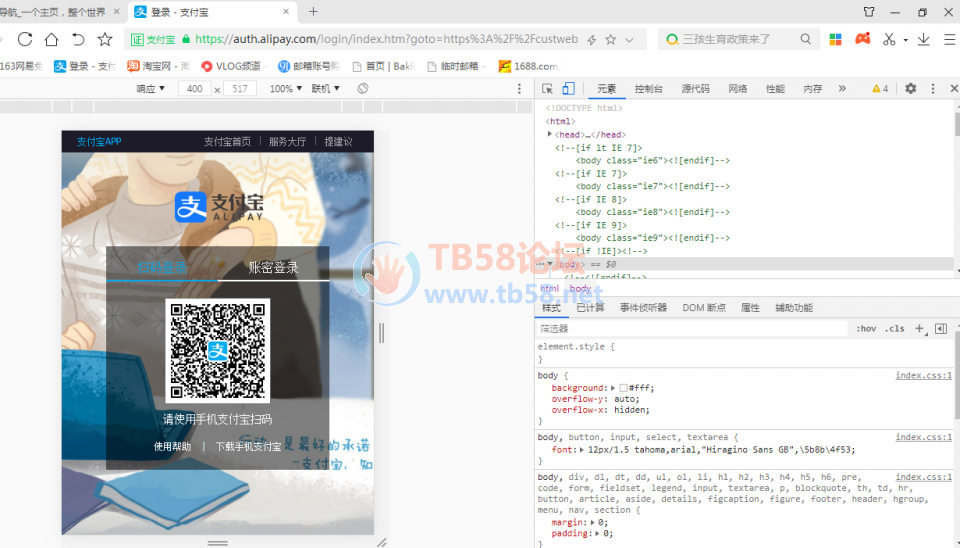Open the 100% zoom level dropdown
This screenshot has width=960, height=548.
[285, 89]
